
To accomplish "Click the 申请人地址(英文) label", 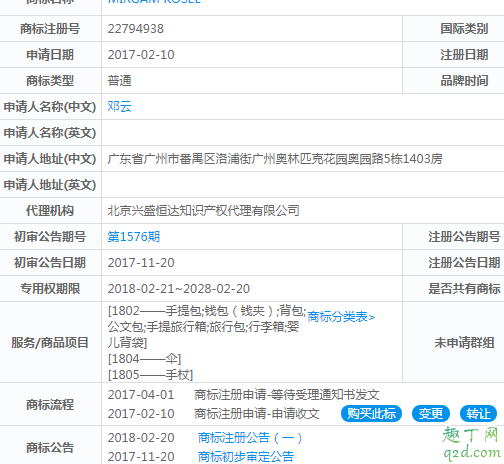I will coord(50,185).
